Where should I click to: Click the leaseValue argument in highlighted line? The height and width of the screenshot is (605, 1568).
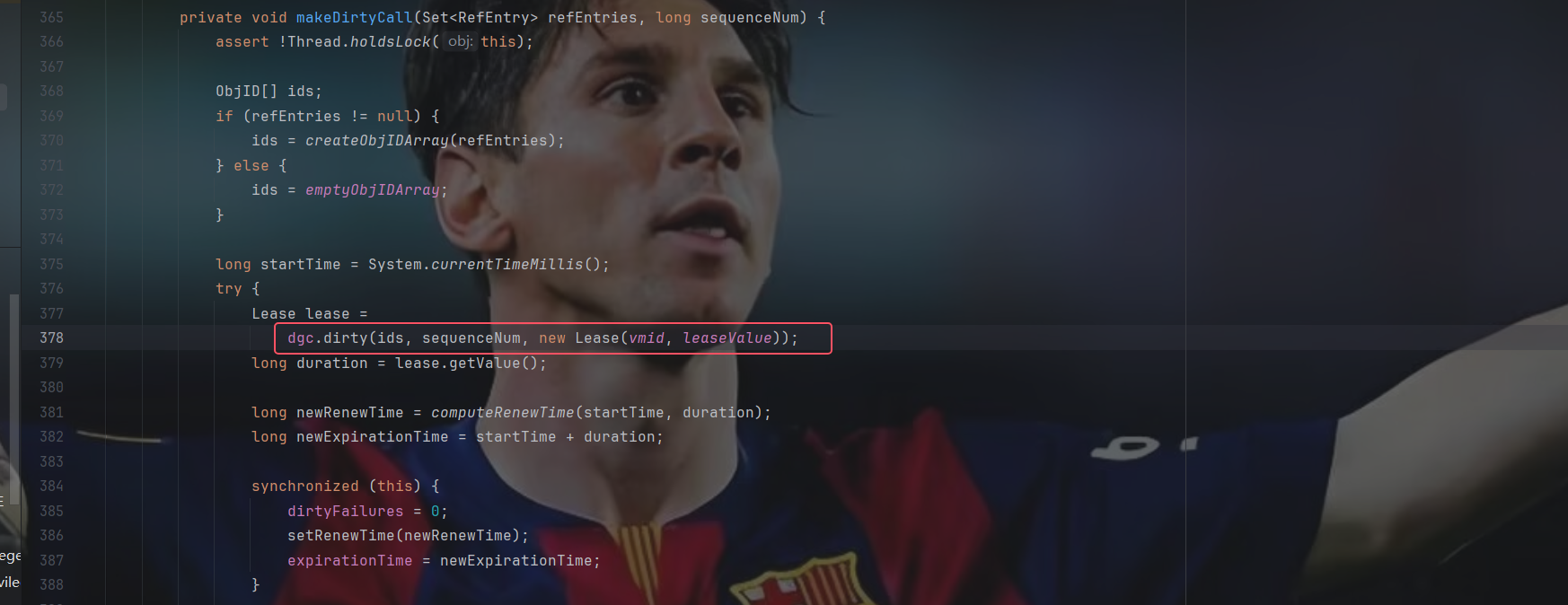tap(727, 338)
